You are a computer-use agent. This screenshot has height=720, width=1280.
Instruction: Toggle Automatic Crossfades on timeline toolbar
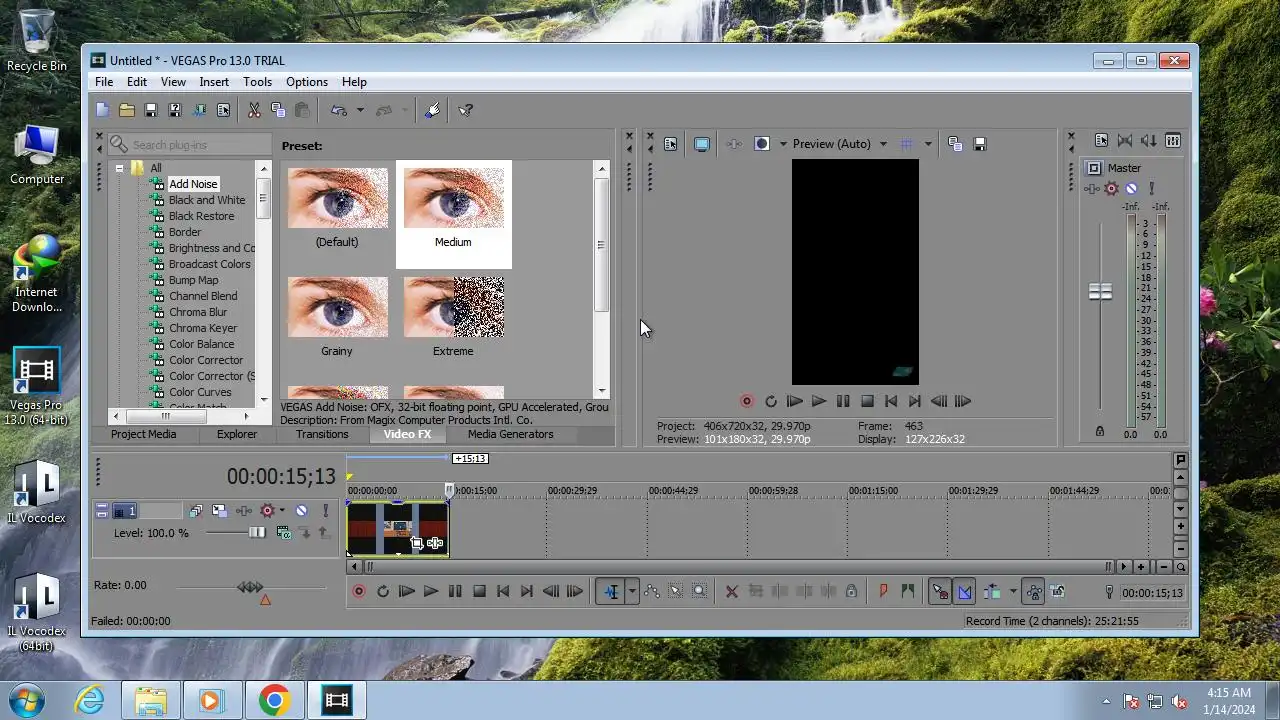coord(965,592)
